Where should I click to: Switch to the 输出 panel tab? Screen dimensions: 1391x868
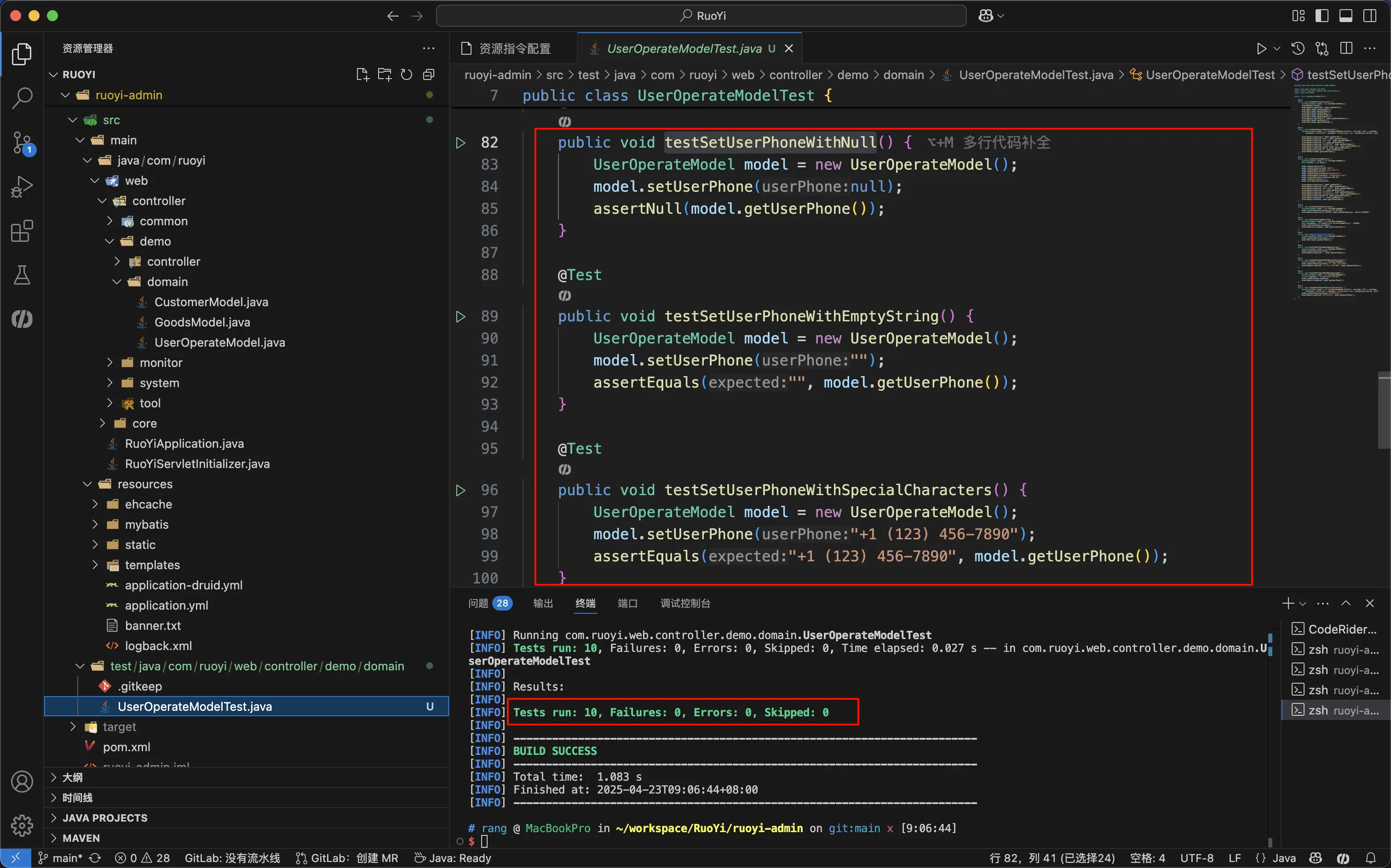(x=543, y=603)
